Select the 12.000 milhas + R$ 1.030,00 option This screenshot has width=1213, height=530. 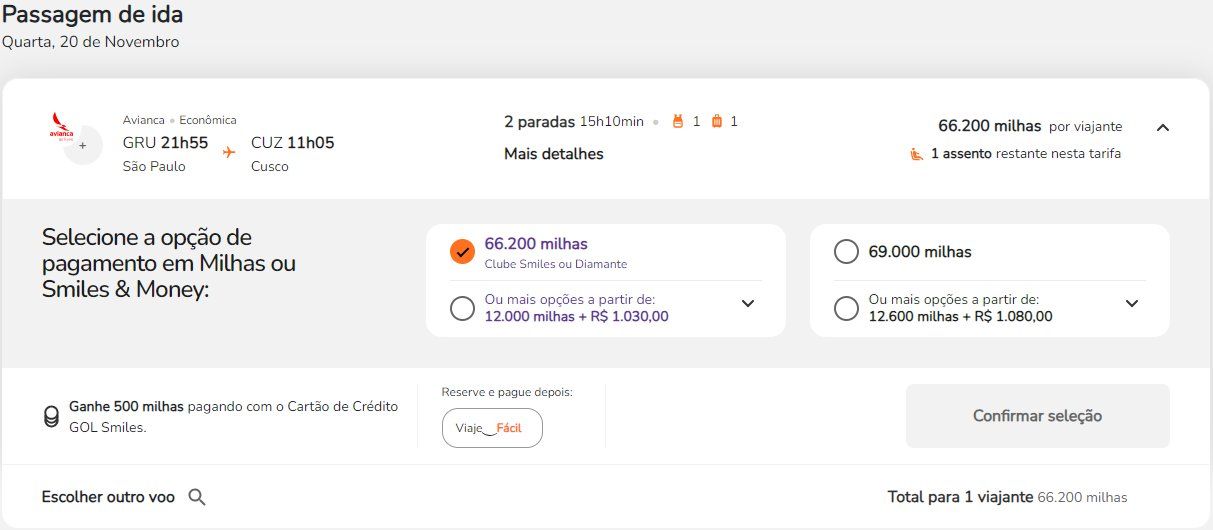click(x=462, y=308)
